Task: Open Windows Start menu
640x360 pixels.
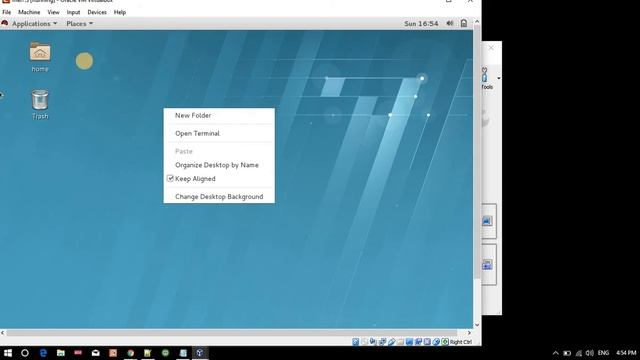Action: pos(7,353)
